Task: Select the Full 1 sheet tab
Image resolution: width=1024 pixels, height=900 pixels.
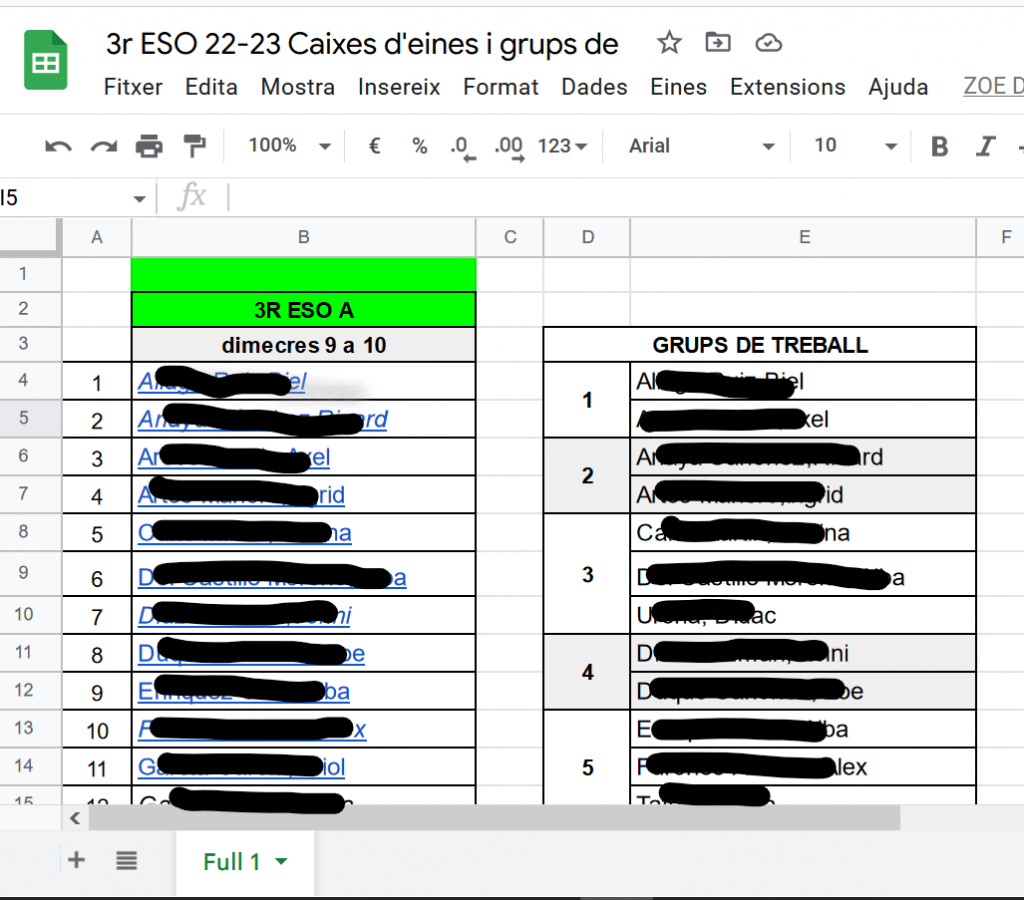Action: [232, 862]
